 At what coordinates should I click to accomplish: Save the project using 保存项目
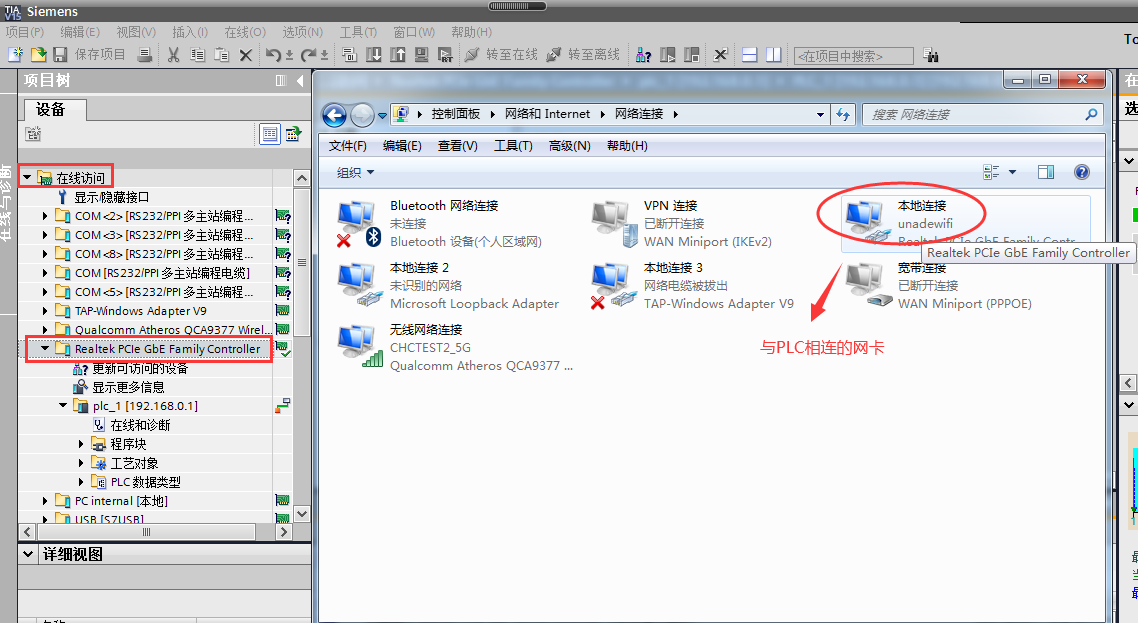(x=90, y=54)
